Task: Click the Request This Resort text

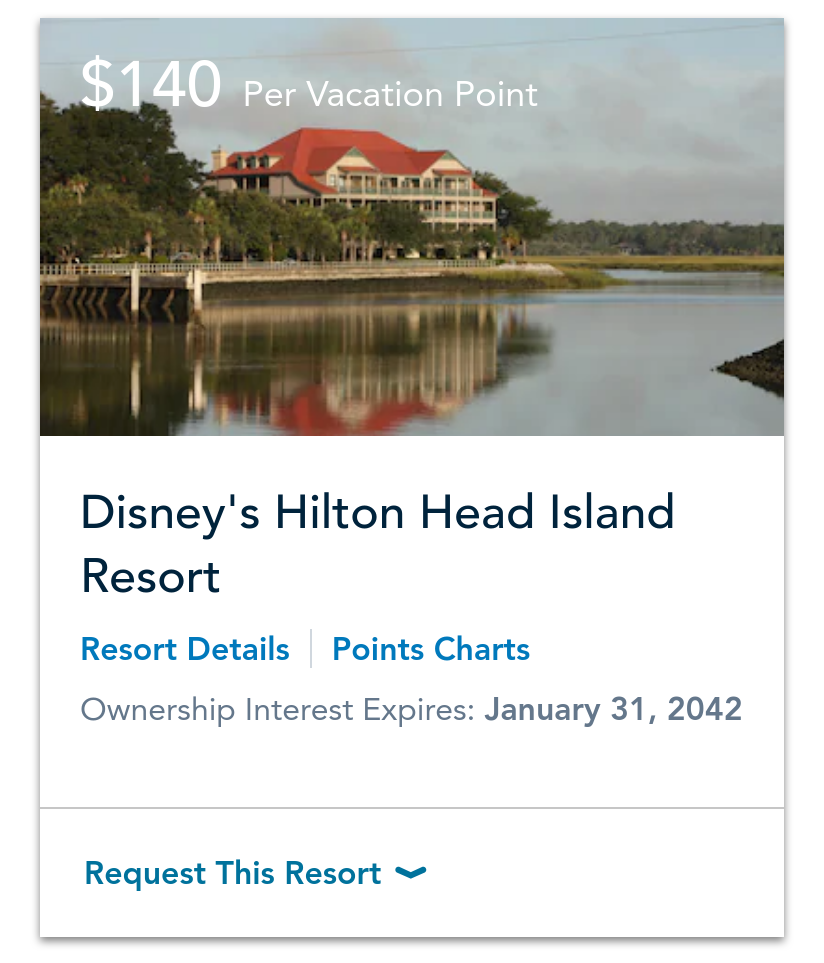Action: coord(233,873)
